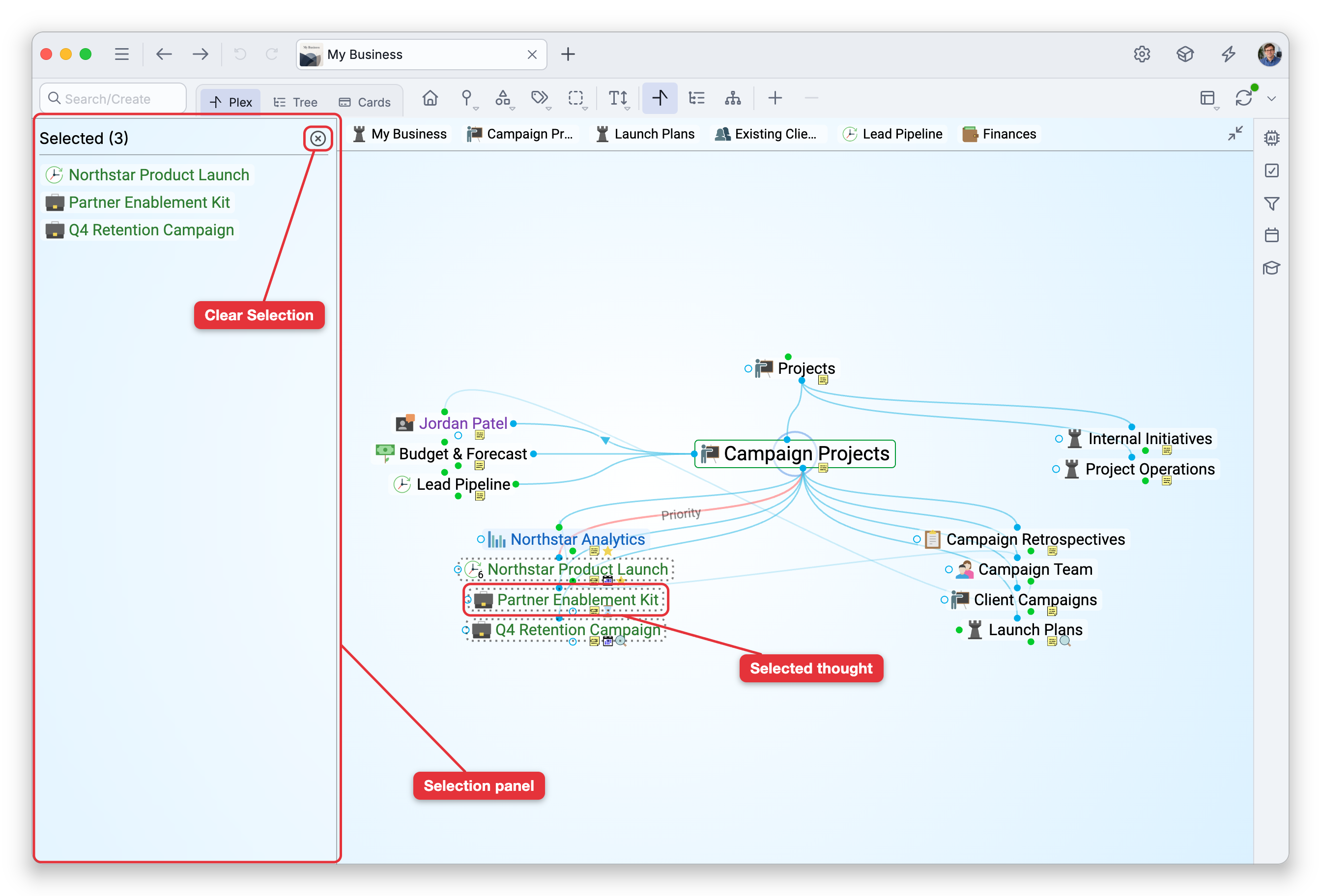Open the filter funnel sidebar icon
1321x896 pixels.
tap(1271, 203)
